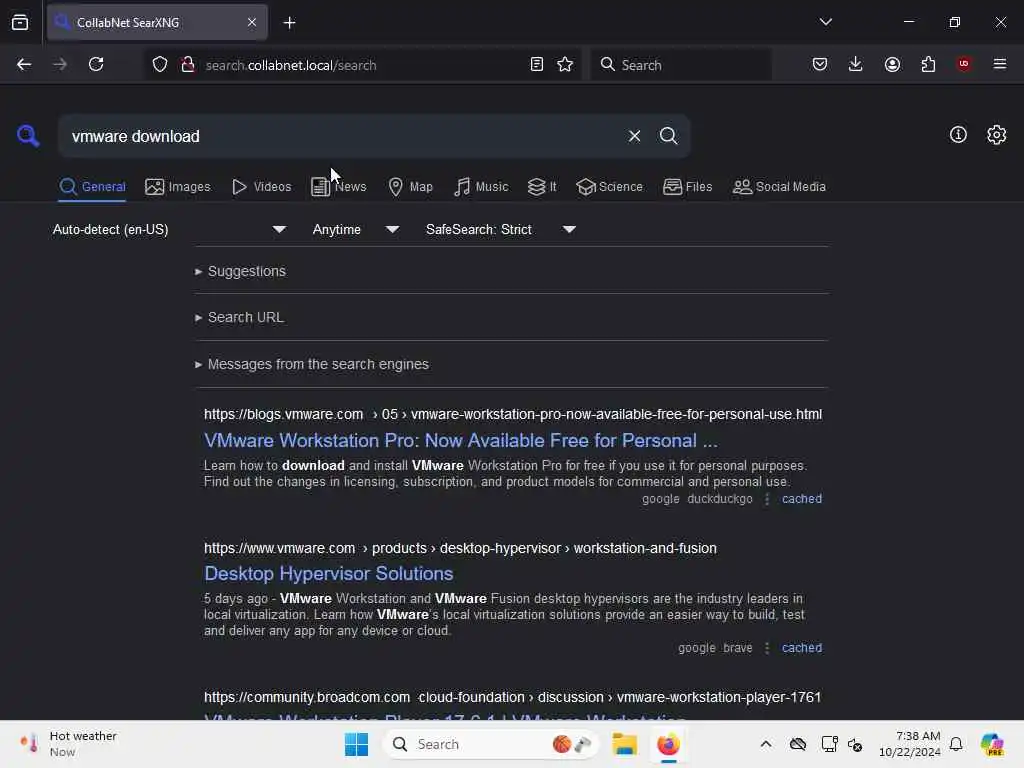
Task: Open cached link for Desktop Hypervisor result
Action: point(801,648)
